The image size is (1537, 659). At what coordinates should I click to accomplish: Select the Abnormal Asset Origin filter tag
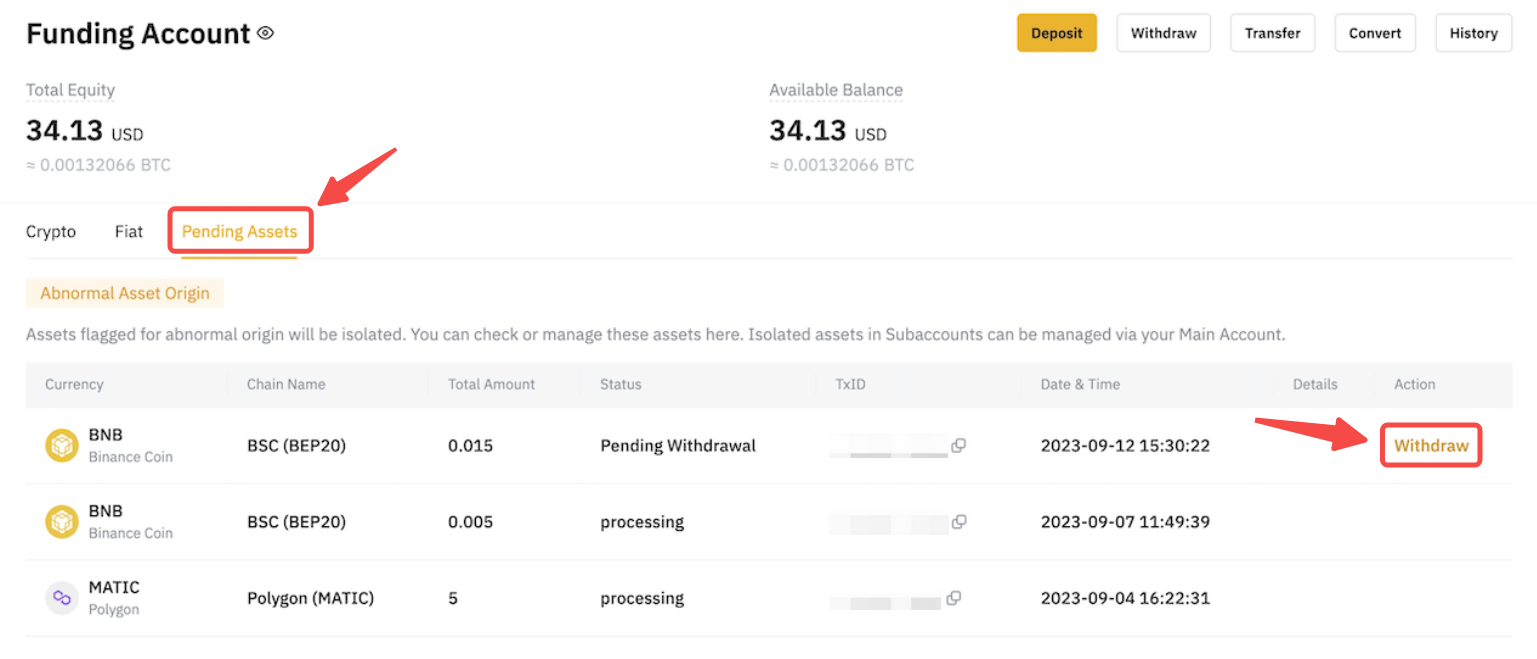(x=125, y=293)
